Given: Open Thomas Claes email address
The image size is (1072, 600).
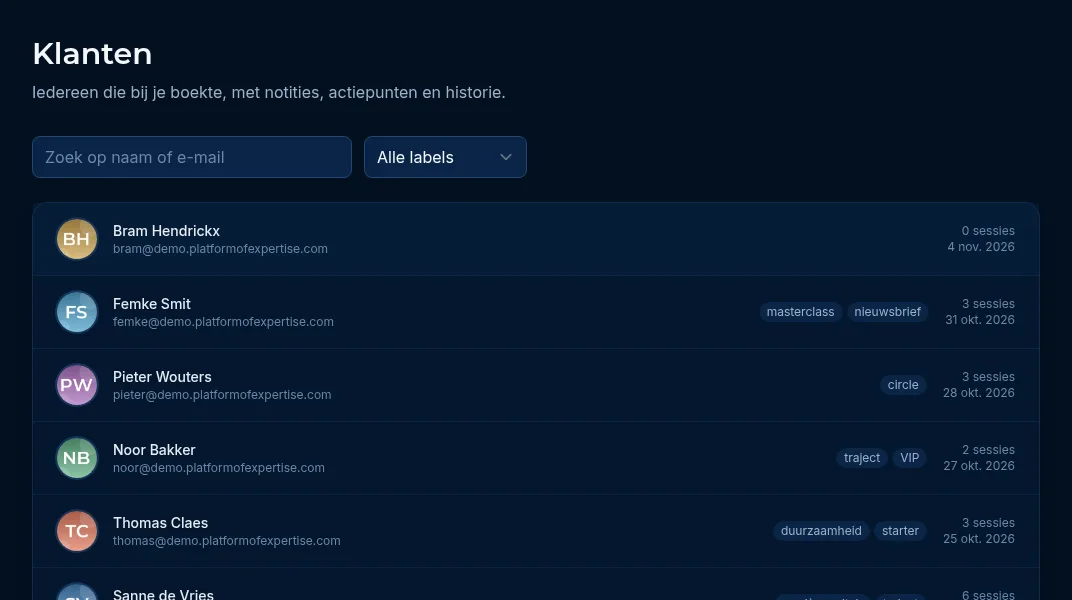Looking at the screenshot, I should pyautogui.click(x=226, y=541).
